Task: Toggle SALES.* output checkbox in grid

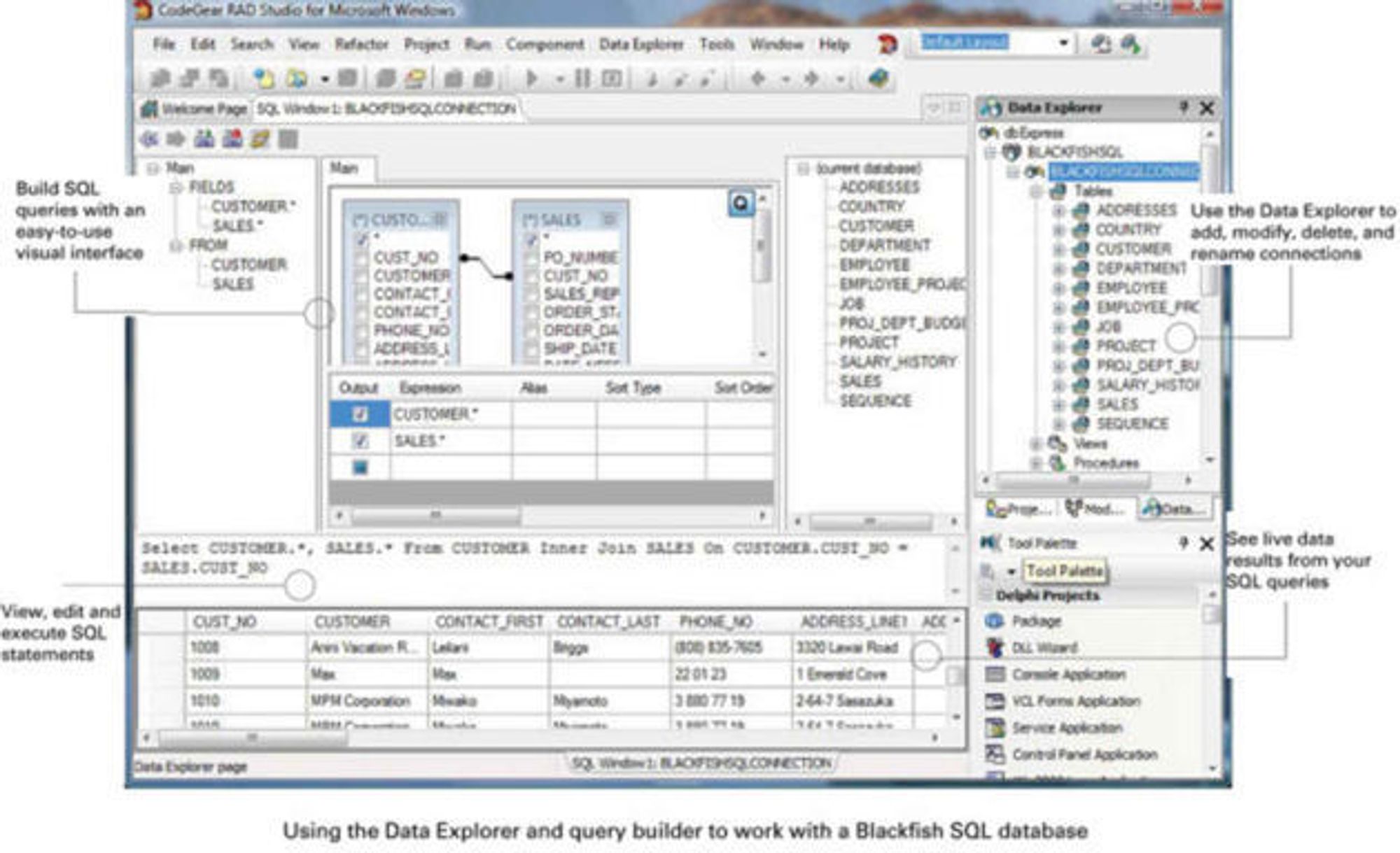Action: [360, 441]
